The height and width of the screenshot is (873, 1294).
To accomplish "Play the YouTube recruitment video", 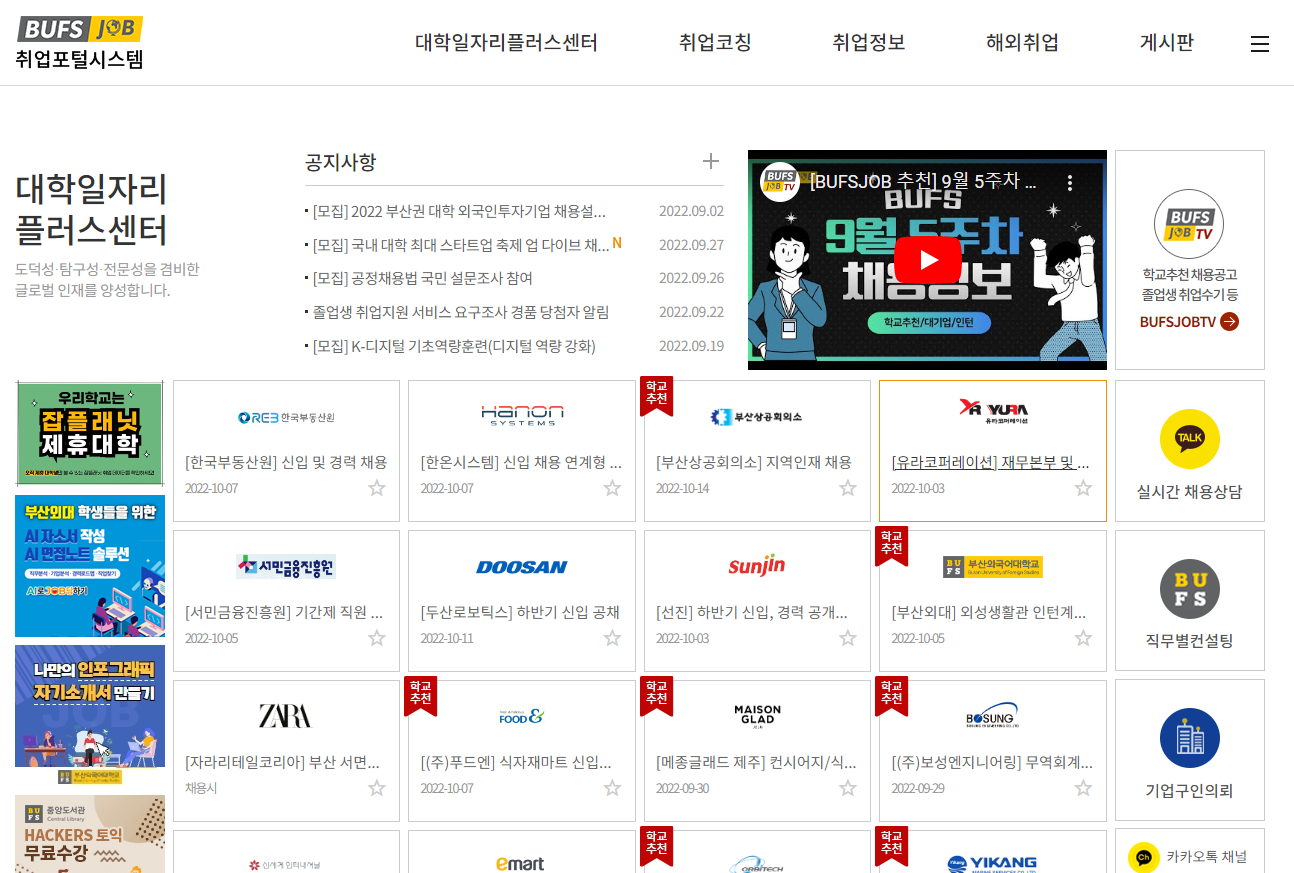I will pyautogui.click(x=927, y=260).
